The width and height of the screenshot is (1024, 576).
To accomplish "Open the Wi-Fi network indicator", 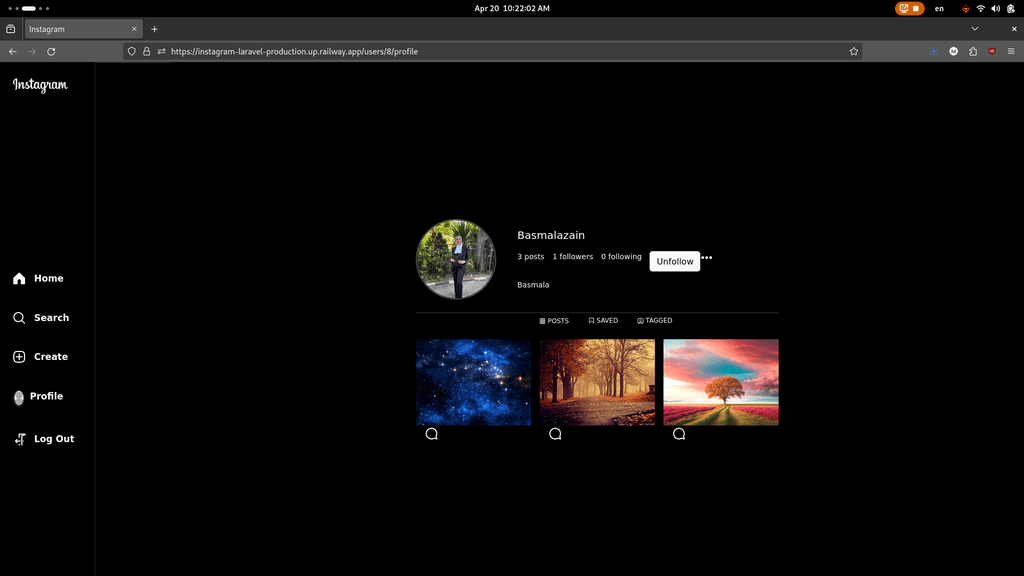I will [980, 8].
